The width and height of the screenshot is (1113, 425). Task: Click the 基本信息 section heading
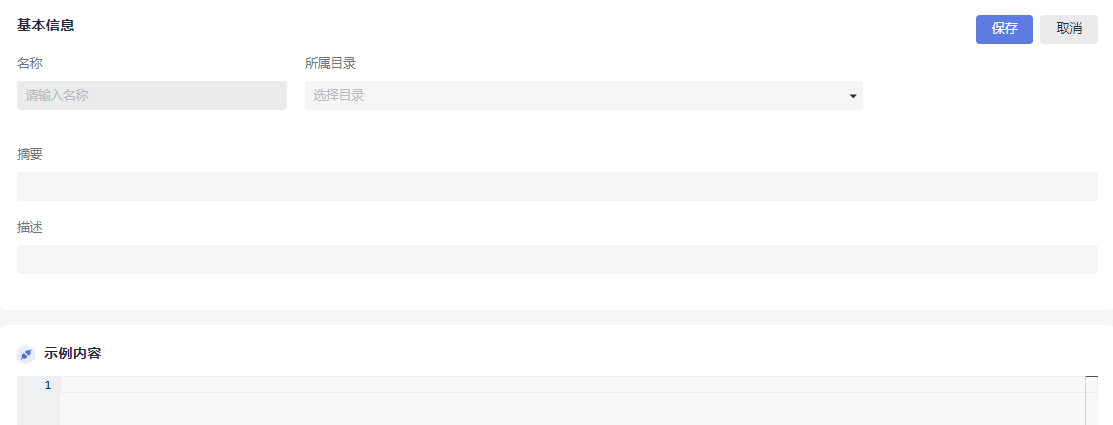pos(46,25)
